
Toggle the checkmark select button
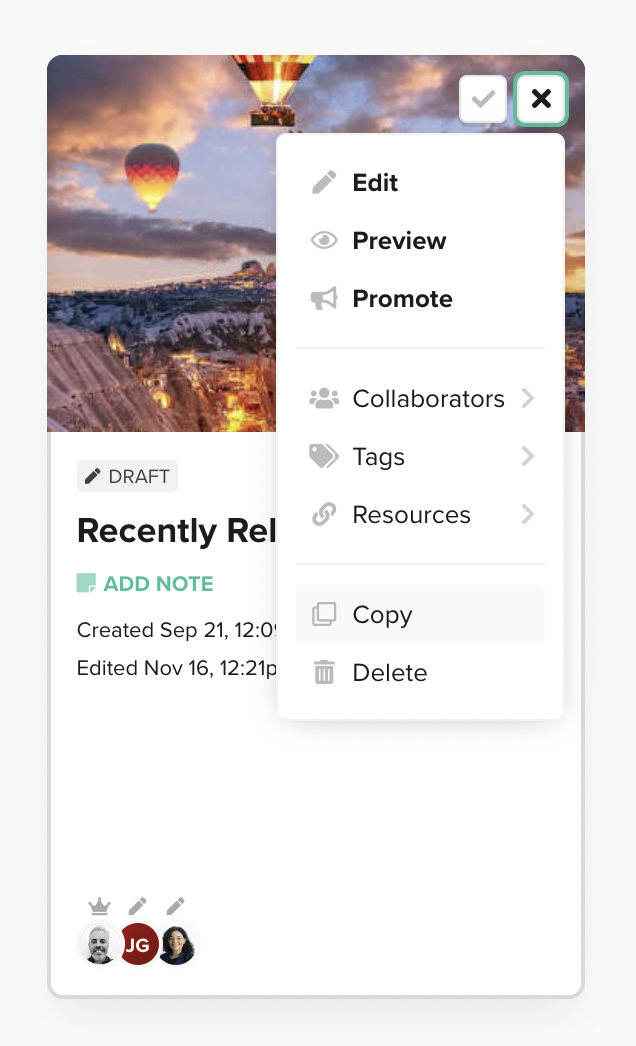point(483,99)
